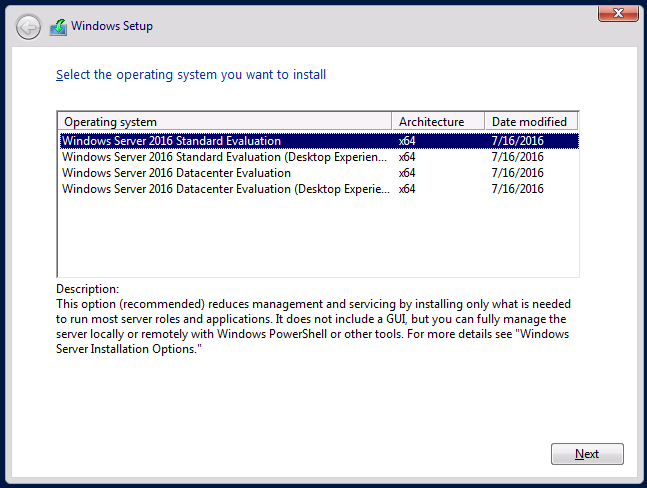The width and height of the screenshot is (647, 488).
Task: Click the 'Select the operating system' heading
Action: 191,75
